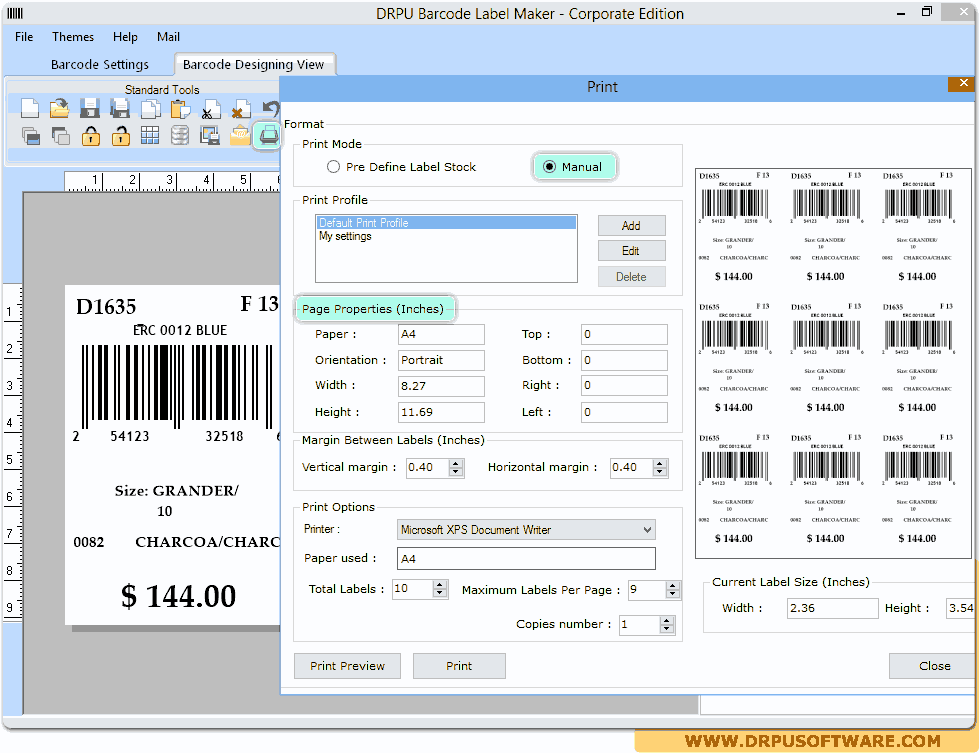980x753 pixels.
Task: Switch to Barcode Designing View tab
Action: [x=253, y=64]
